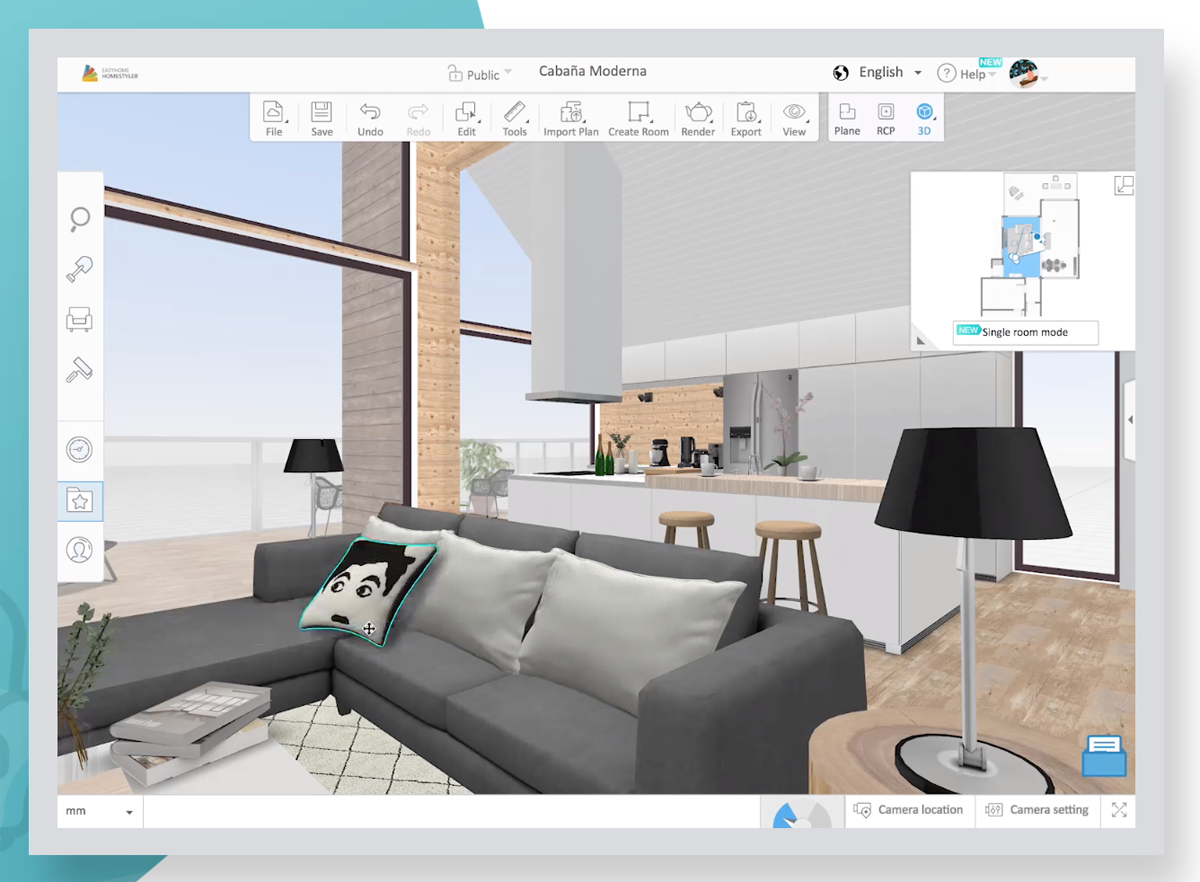Open the Export menu

click(746, 118)
